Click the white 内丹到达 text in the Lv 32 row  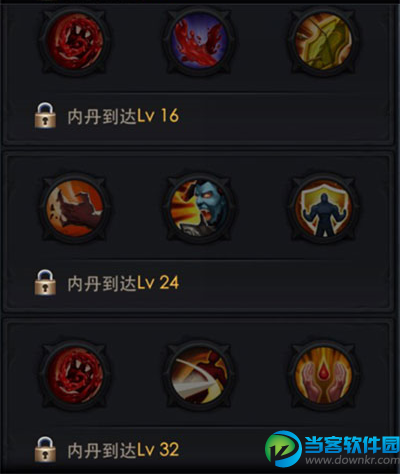[x=102, y=450]
